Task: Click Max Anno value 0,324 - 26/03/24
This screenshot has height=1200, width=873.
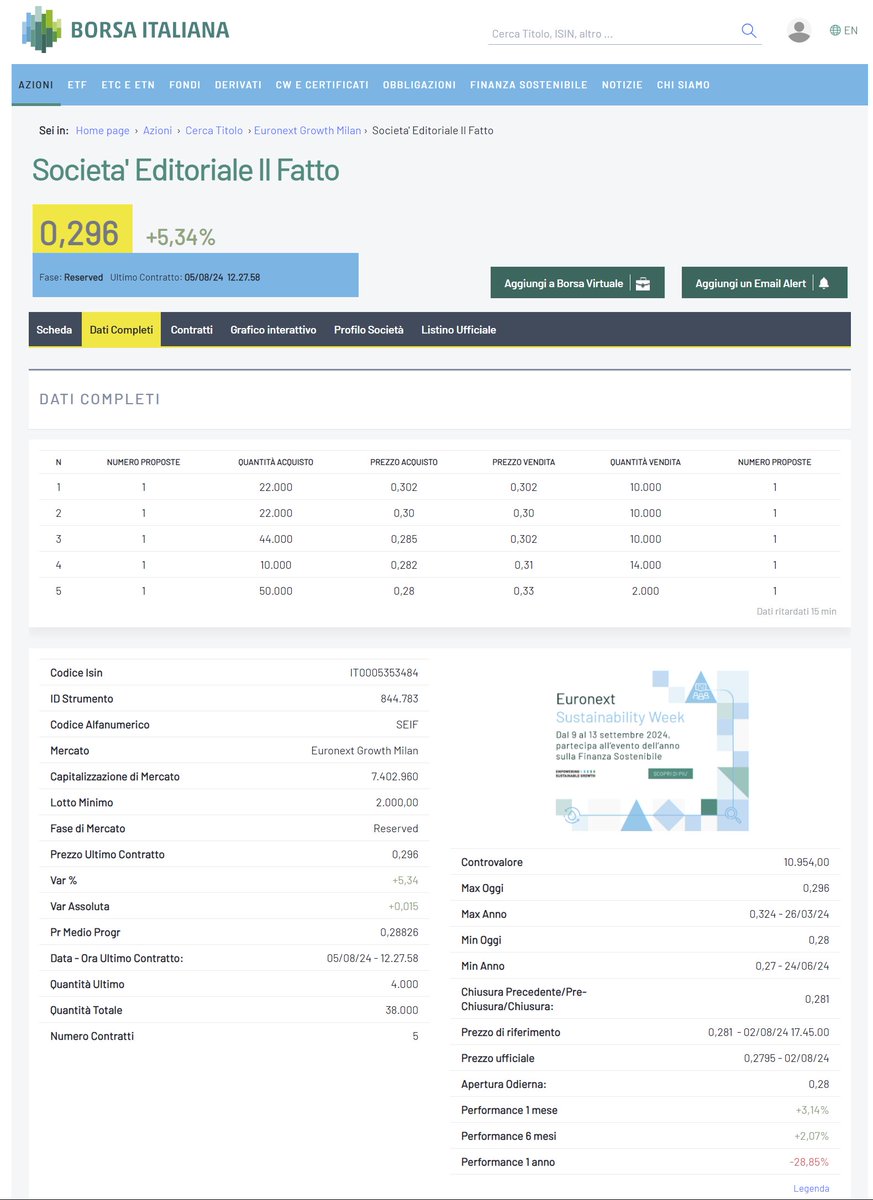Action: pos(789,914)
